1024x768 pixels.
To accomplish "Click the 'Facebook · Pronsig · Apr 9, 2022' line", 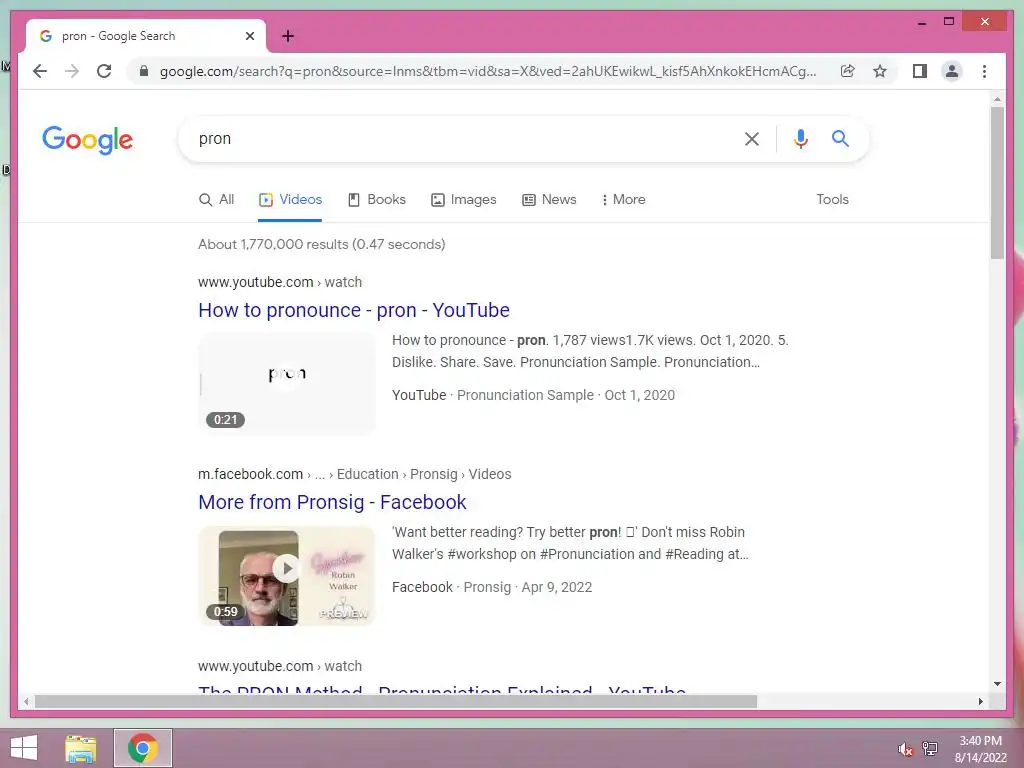I will (492, 587).
